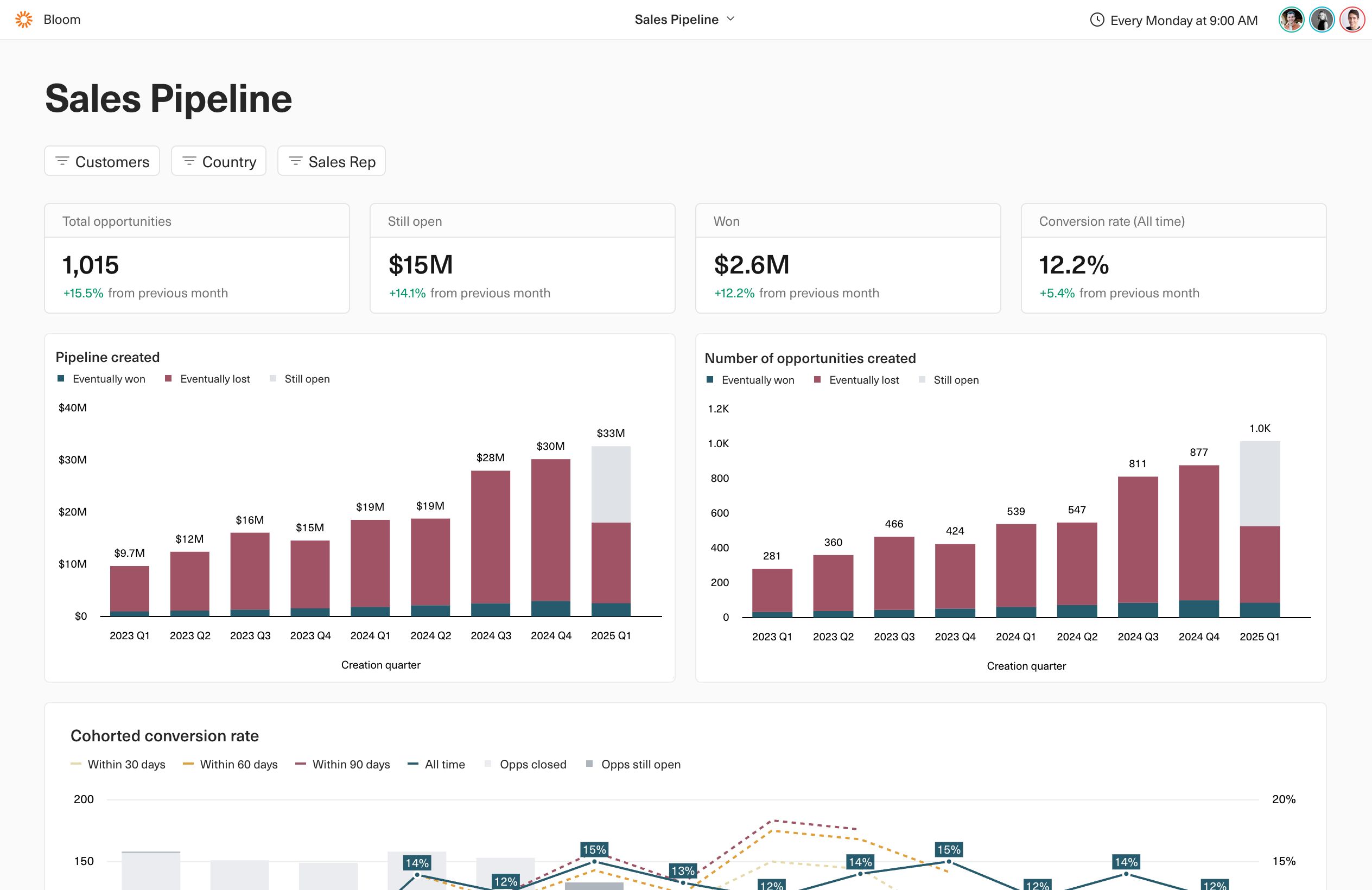Toggle Eventually won legend in opportunities chart

pyautogui.click(x=751, y=380)
